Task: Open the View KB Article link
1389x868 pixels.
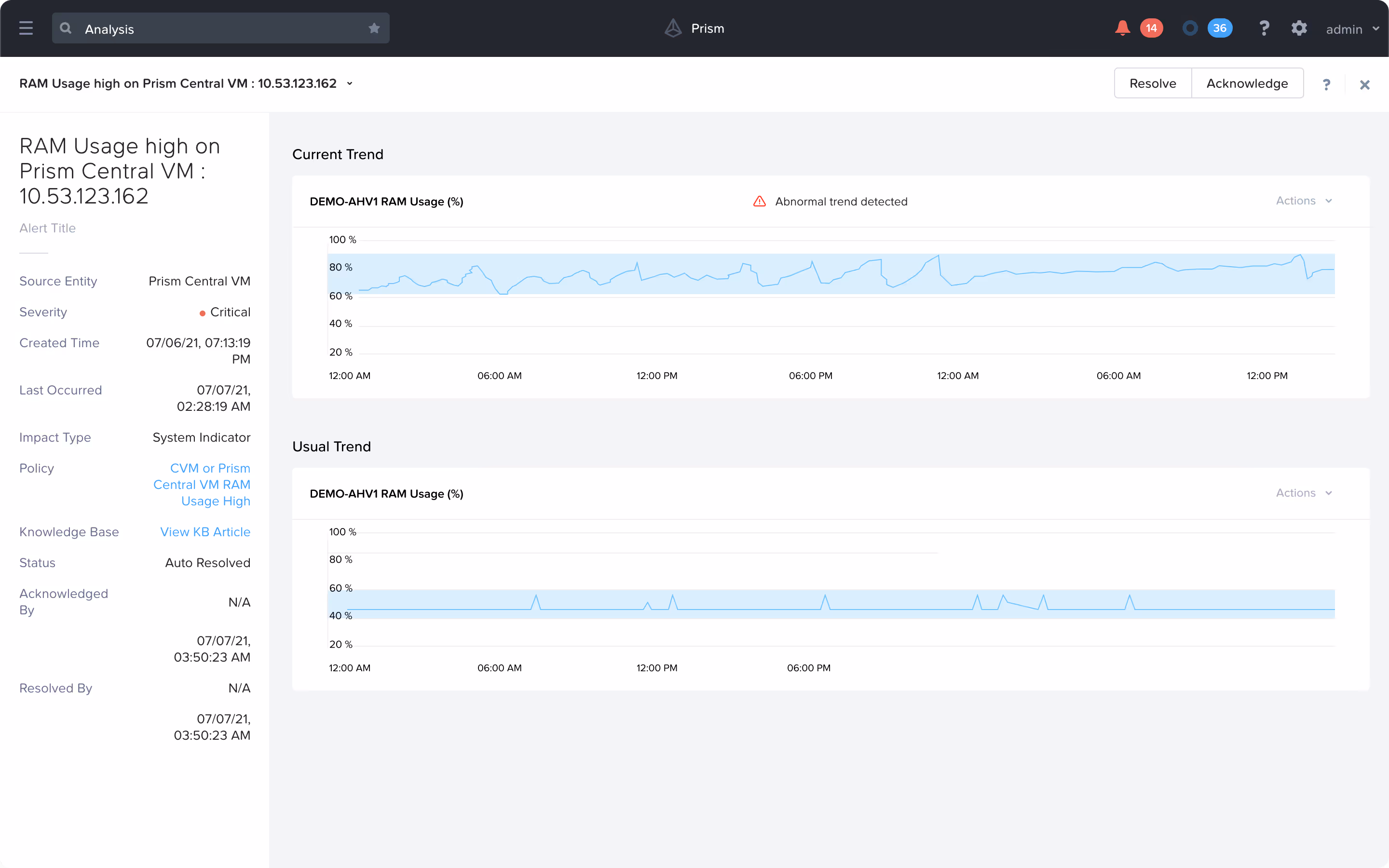Action: (205, 531)
